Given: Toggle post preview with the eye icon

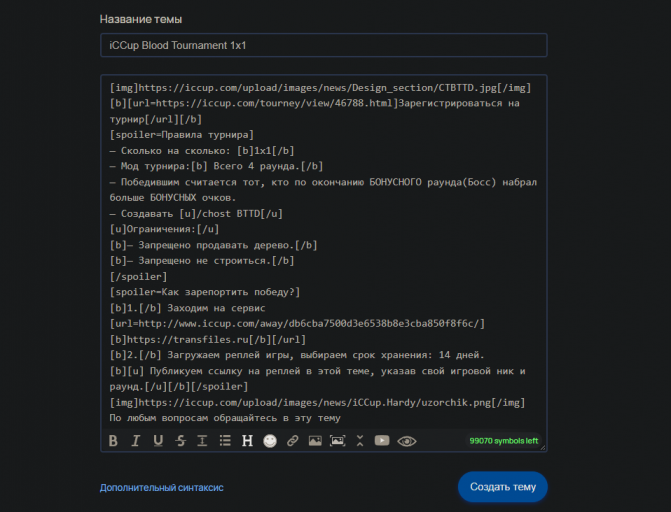Looking at the screenshot, I should [407, 441].
